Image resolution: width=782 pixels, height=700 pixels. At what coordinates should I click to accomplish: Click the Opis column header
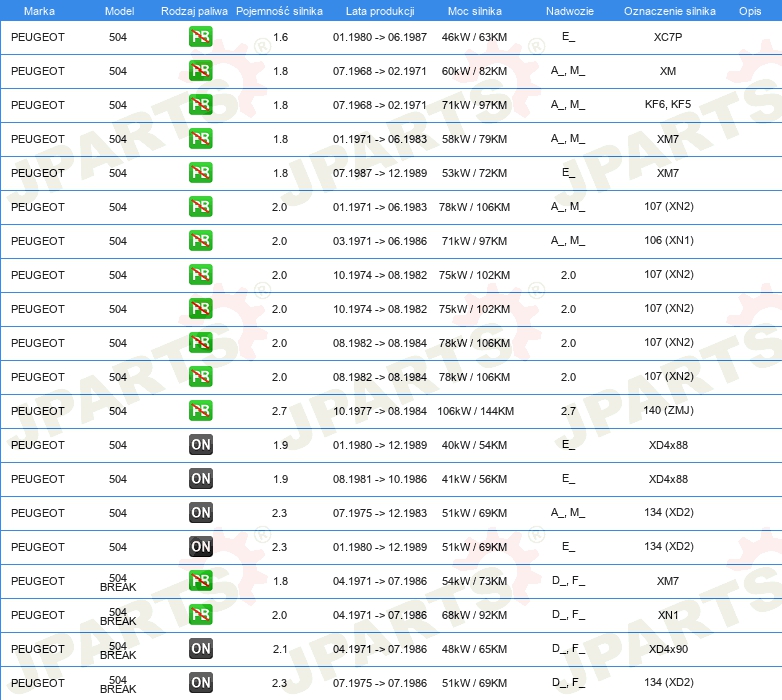(749, 10)
